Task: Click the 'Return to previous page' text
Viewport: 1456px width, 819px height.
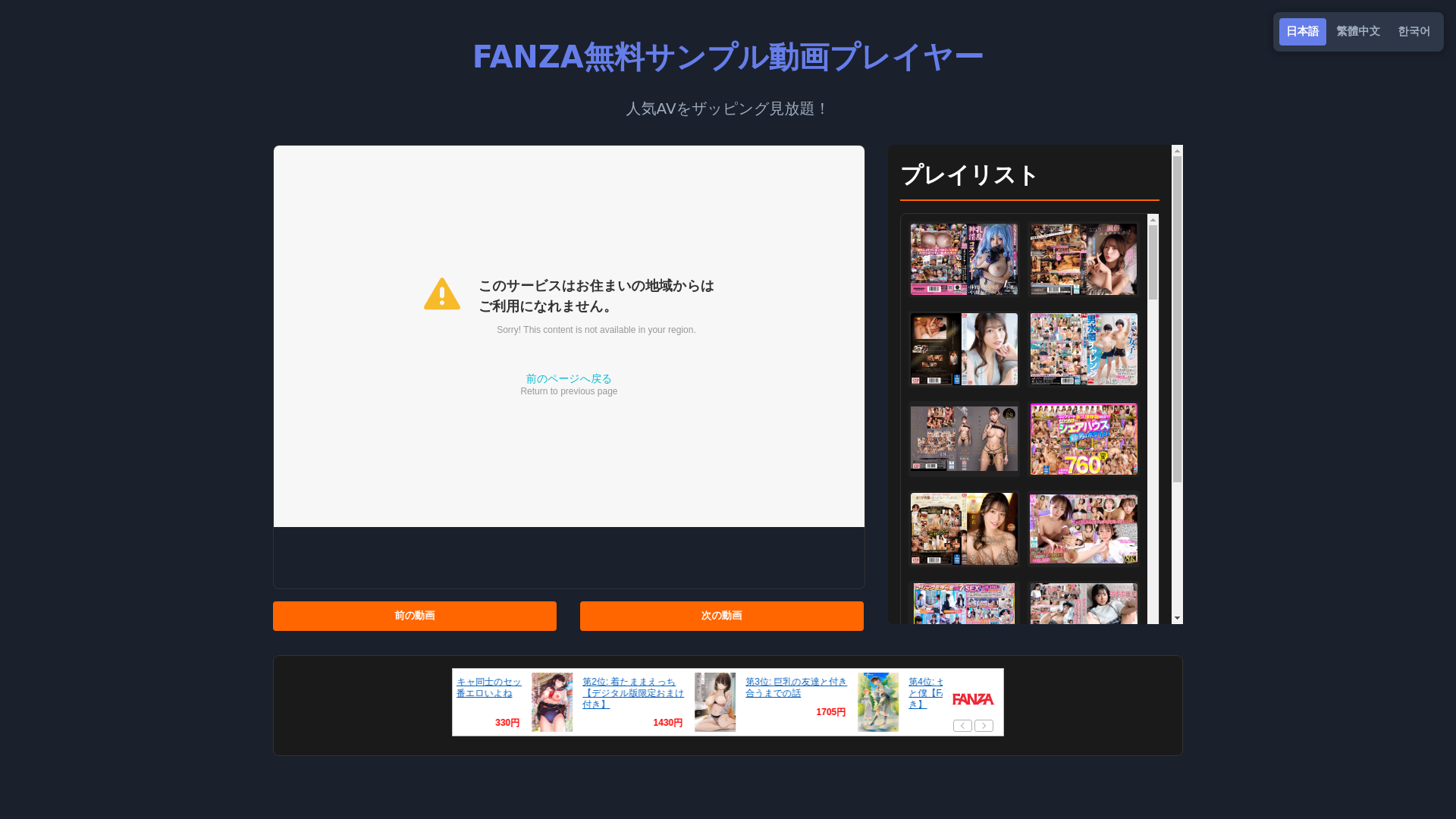Action: click(569, 391)
